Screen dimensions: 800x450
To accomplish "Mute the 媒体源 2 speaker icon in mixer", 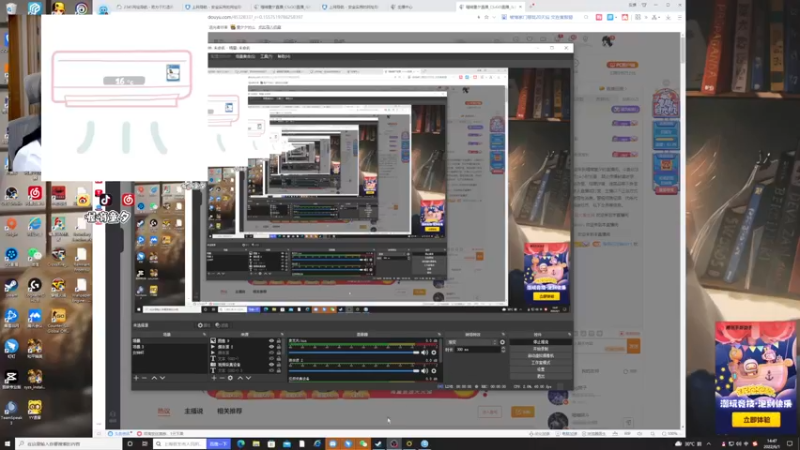I will [x=424, y=371].
